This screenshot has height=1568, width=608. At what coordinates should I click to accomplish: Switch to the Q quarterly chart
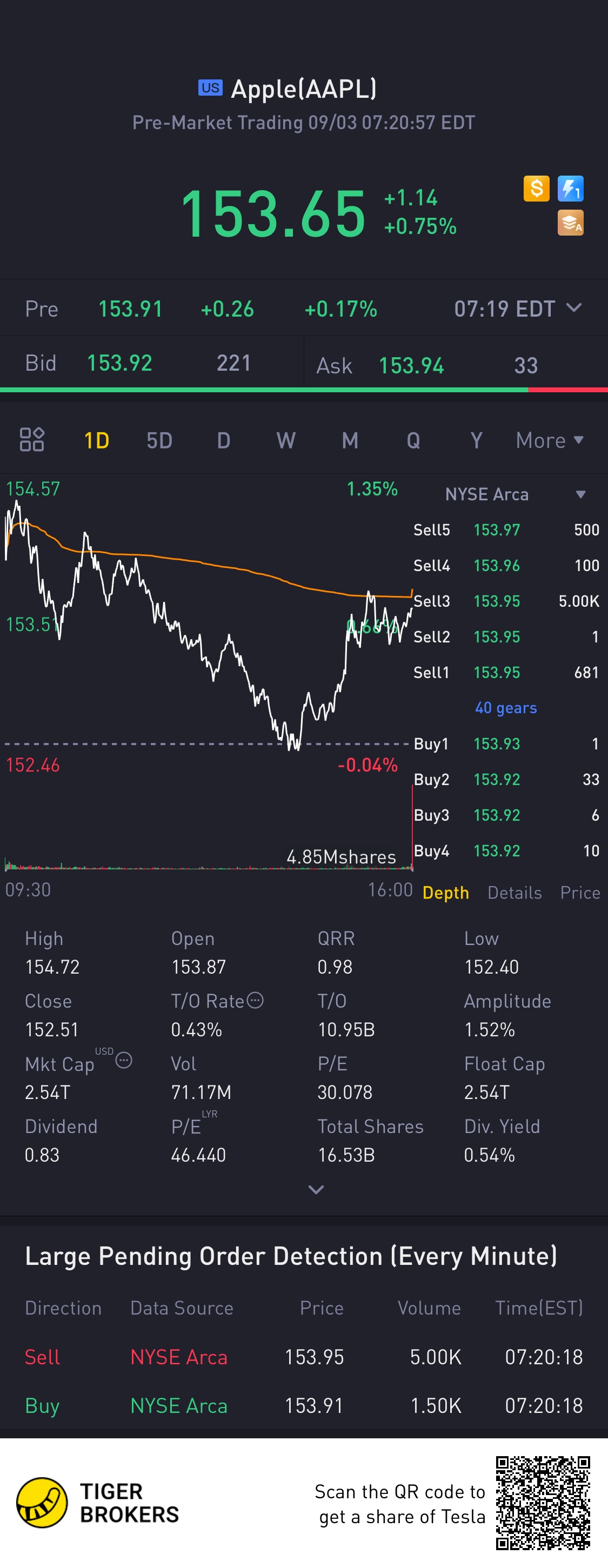[x=413, y=440]
